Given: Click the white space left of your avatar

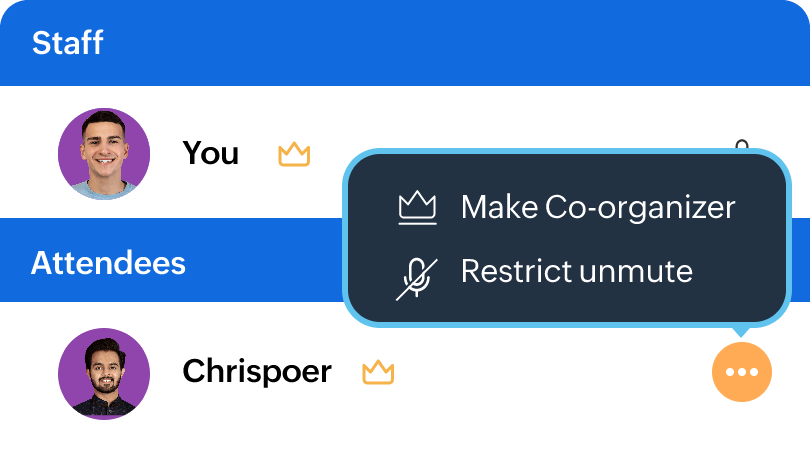Looking at the screenshot, I should click(x=28, y=154).
